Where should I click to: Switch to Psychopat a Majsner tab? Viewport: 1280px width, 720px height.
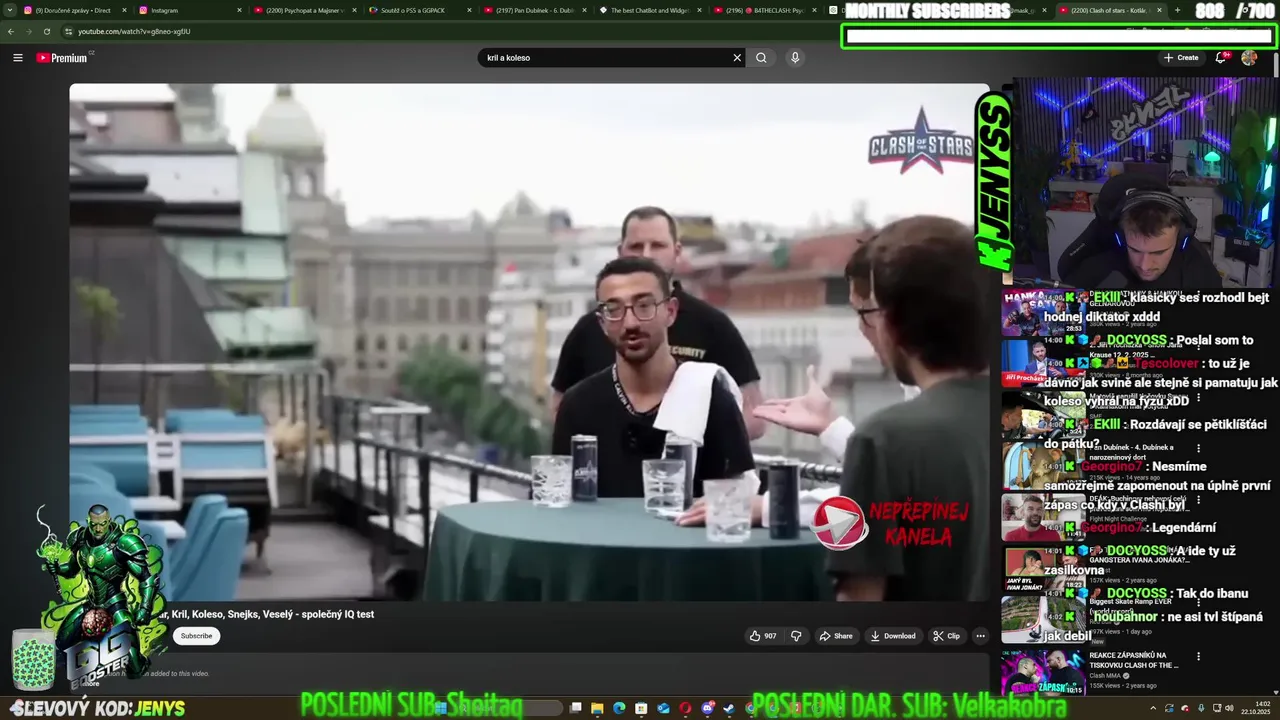pyautogui.click(x=305, y=10)
